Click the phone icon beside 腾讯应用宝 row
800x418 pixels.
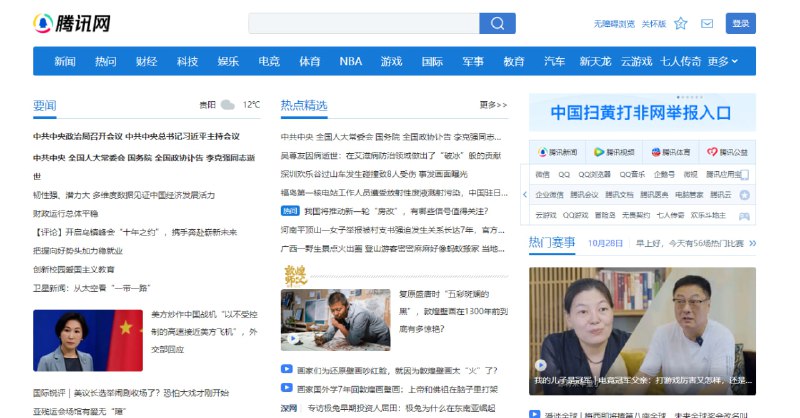(x=744, y=175)
